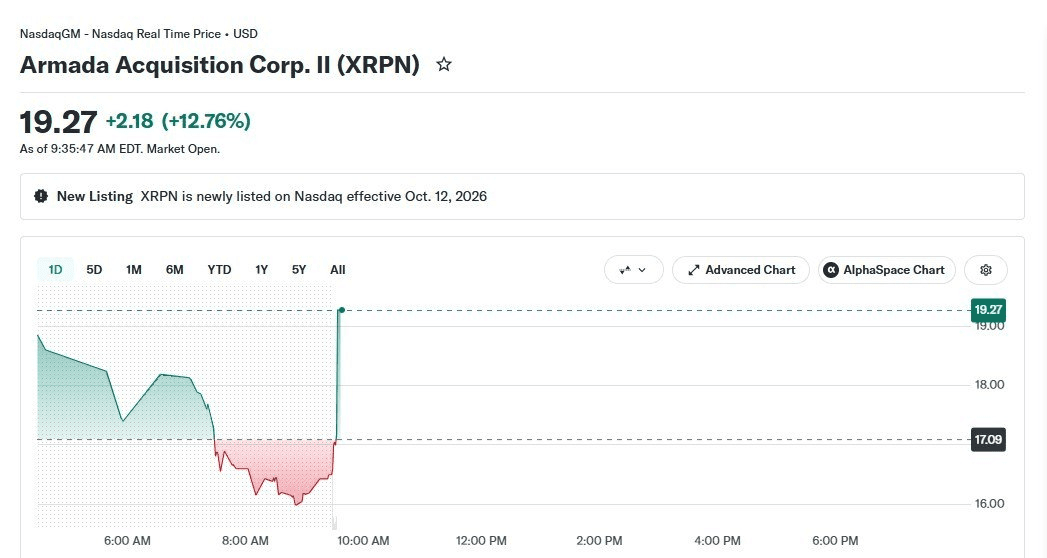1047x558 pixels.
Task: Show the All time range
Action: click(x=338, y=270)
